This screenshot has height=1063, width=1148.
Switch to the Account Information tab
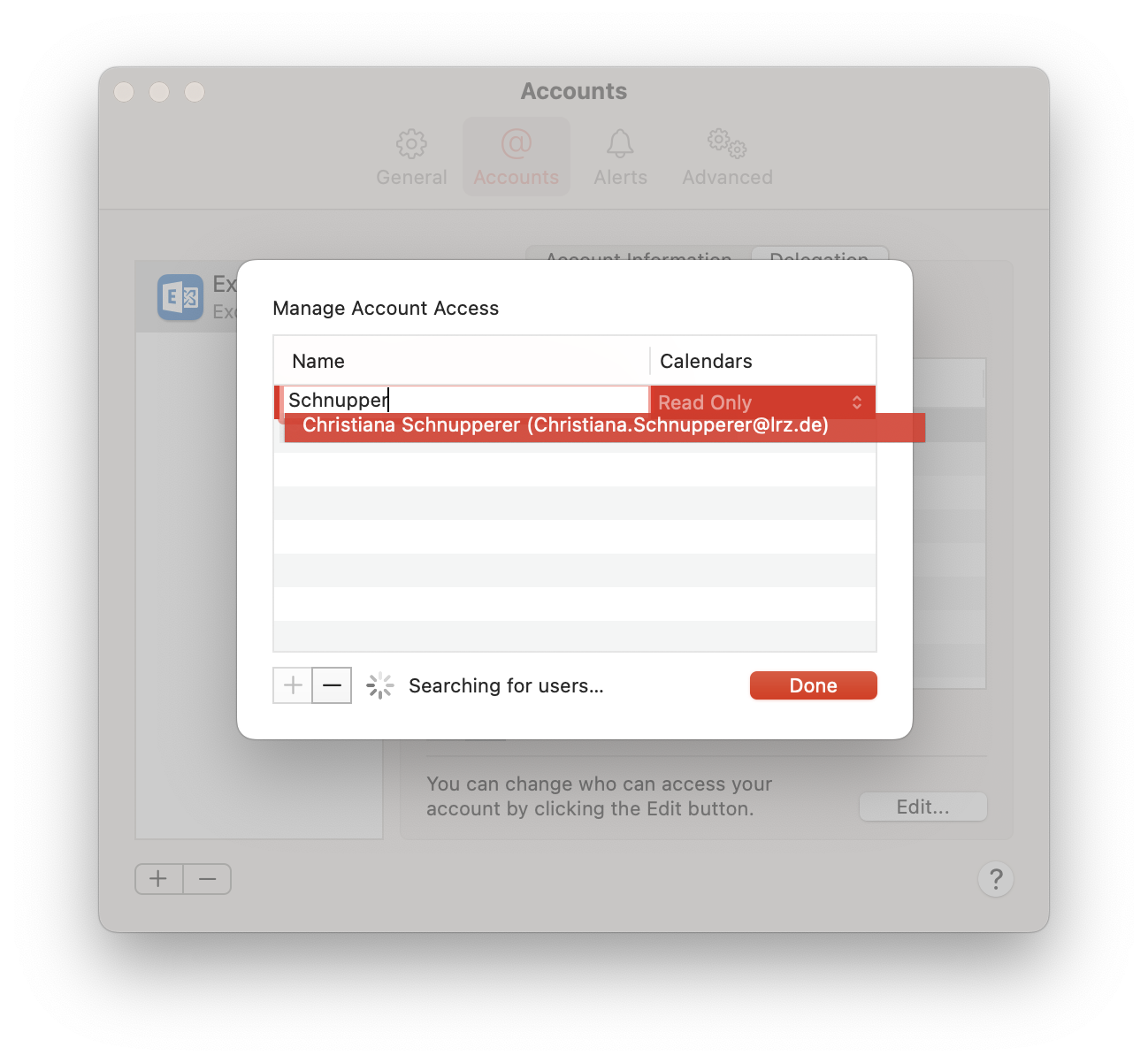pos(639,255)
